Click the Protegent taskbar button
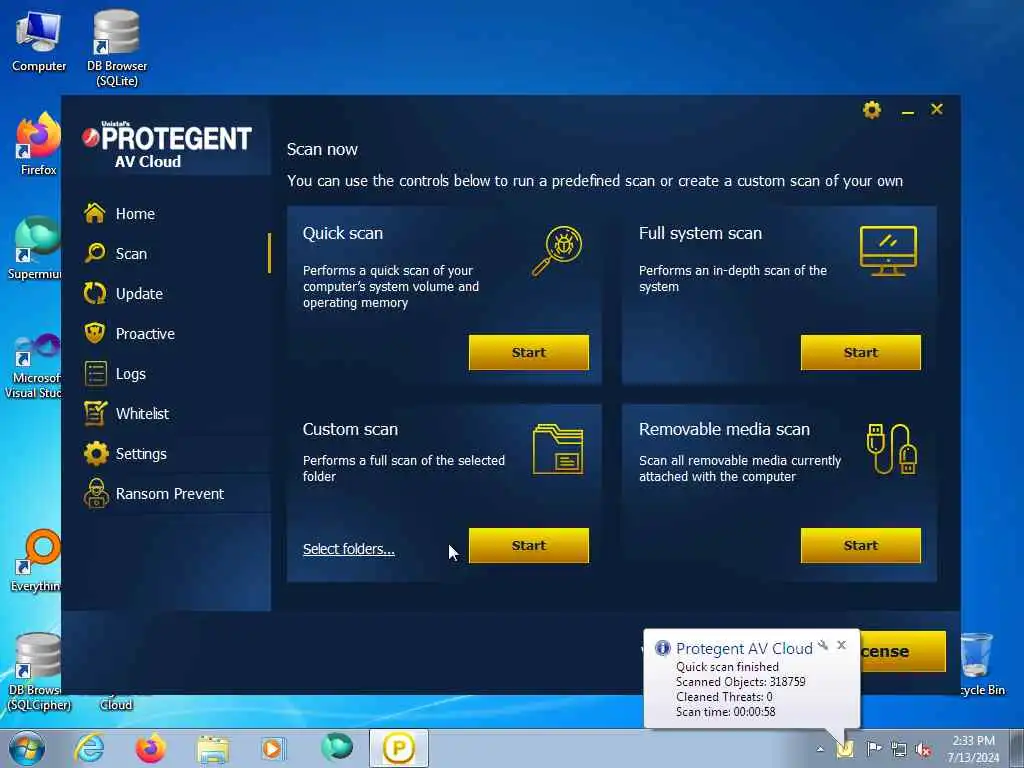The height and width of the screenshot is (768, 1024). pos(399,748)
